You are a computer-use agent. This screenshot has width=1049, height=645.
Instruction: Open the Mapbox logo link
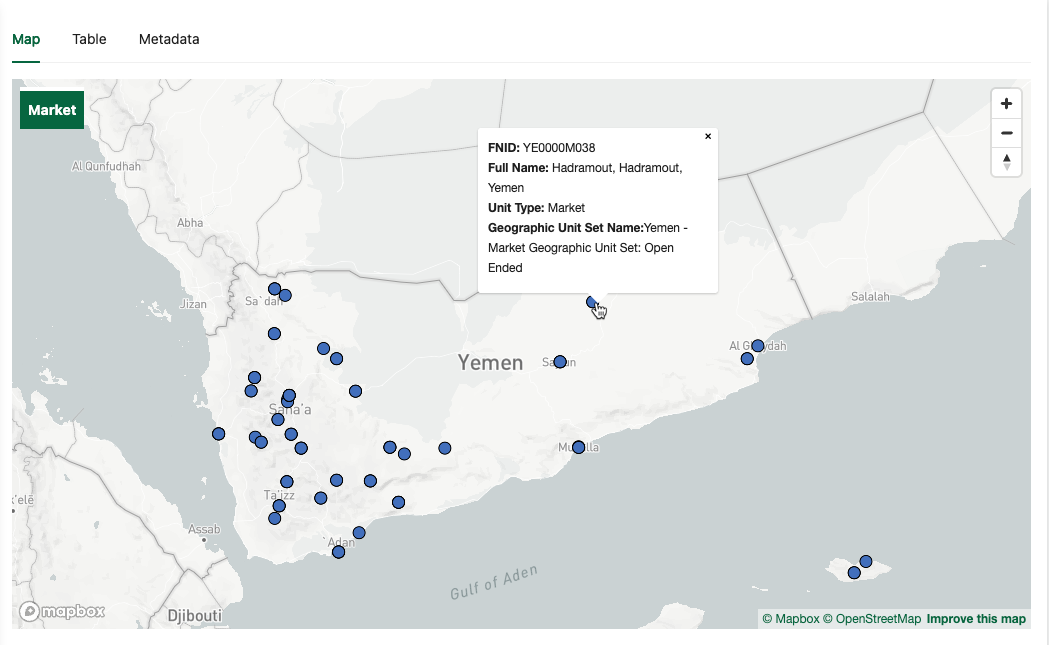point(62,612)
